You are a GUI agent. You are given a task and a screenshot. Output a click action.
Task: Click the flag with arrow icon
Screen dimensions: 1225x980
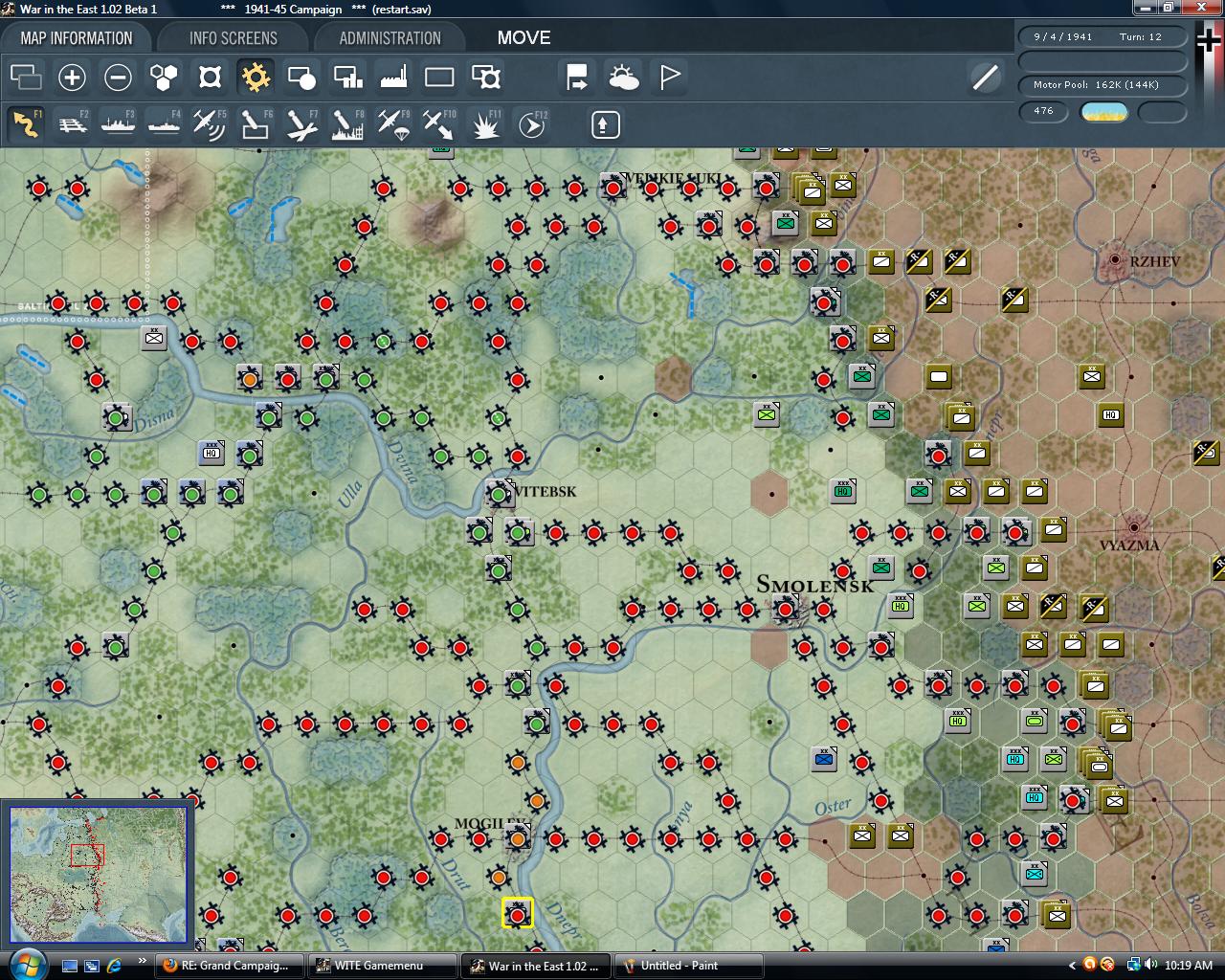pyautogui.click(x=577, y=78)
